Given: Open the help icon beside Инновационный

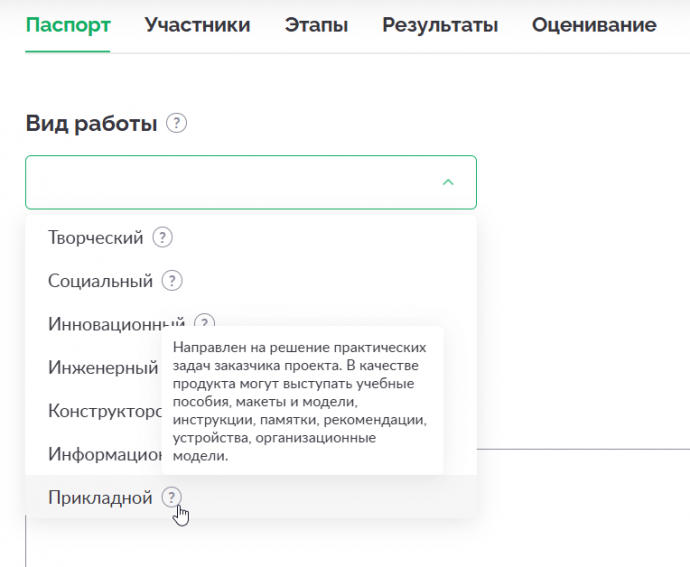Looking at the screenshot, I should pos(204,323).
